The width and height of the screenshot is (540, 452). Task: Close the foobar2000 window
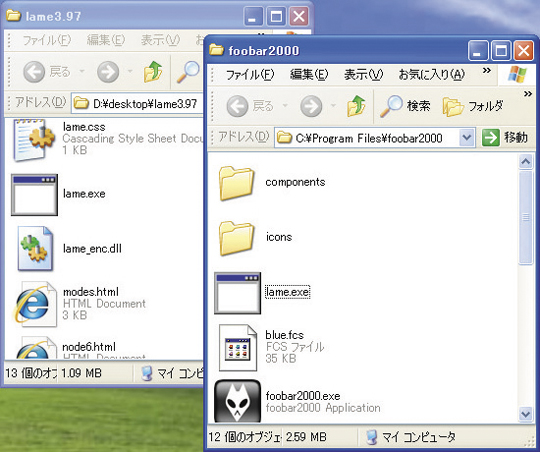coord(524,51)
